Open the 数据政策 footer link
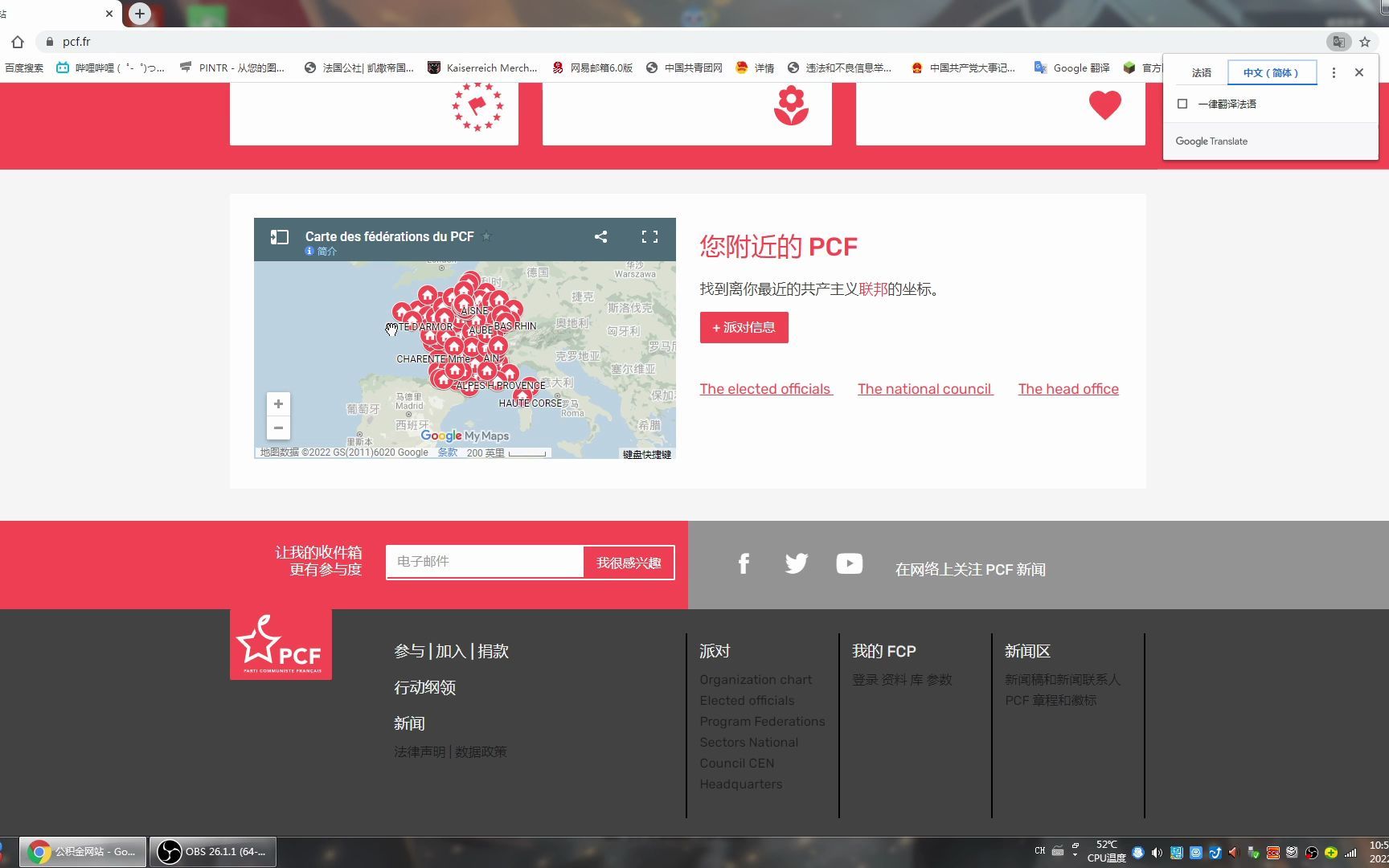 (x=481, y=751)
